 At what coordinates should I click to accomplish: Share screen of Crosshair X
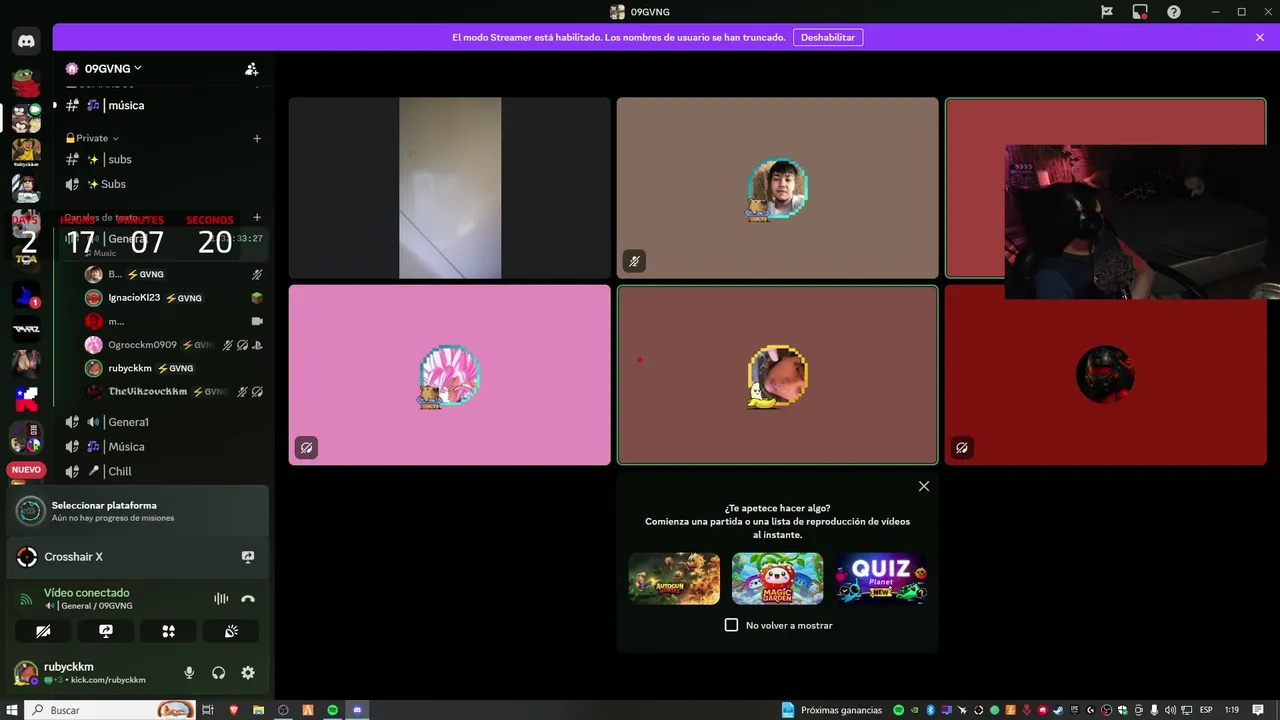click(248, 557)
